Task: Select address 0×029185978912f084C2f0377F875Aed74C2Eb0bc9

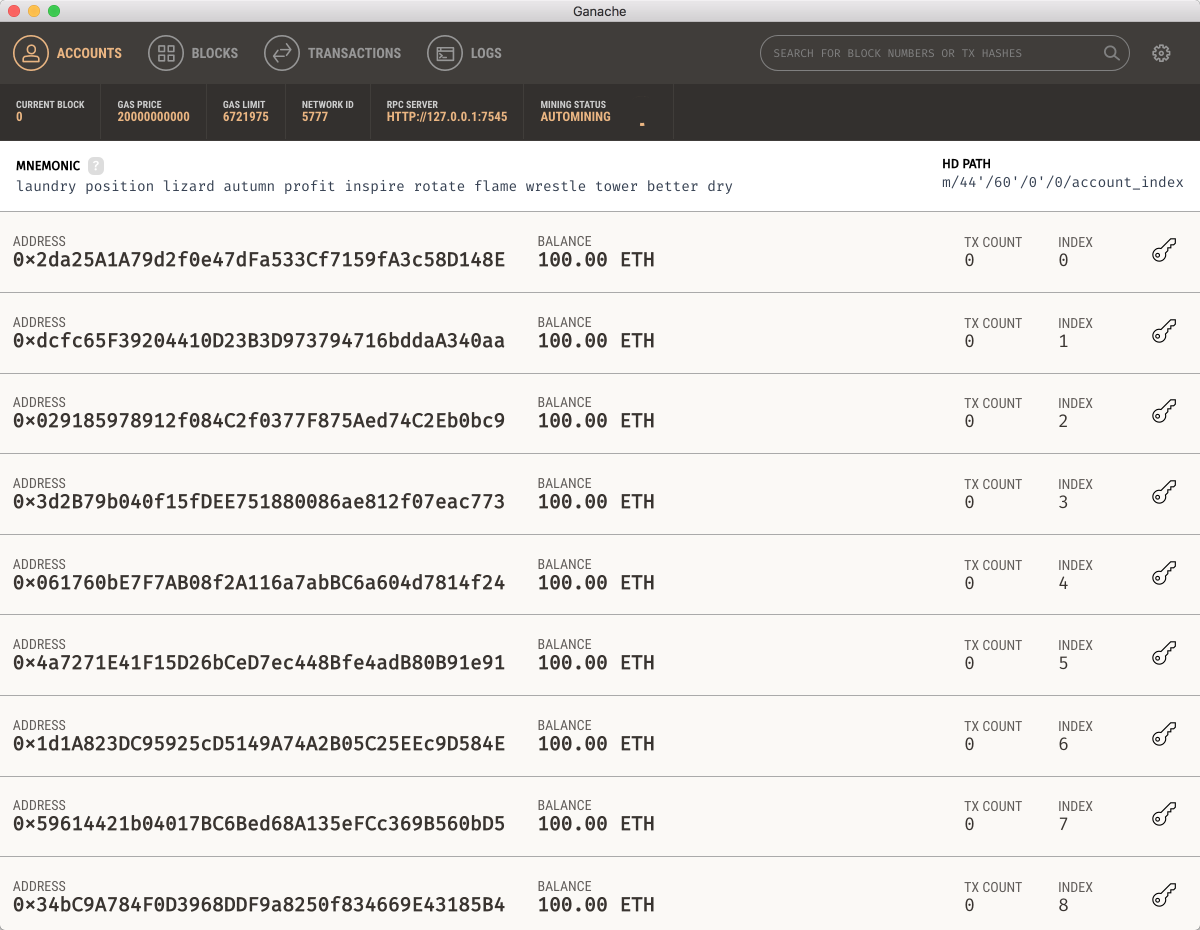Action: coord(259,421)
